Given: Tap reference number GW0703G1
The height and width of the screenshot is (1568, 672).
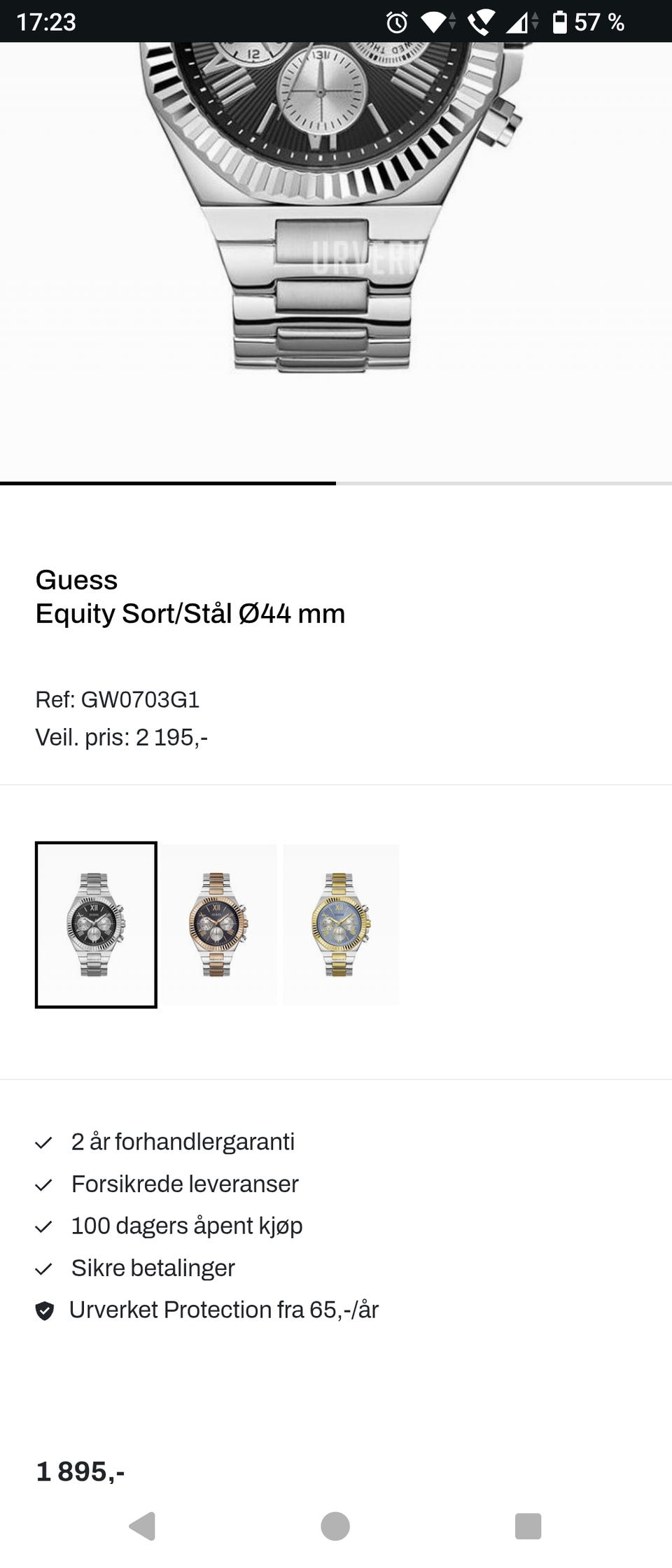Looking at the screenshot, I should pos(118,700).
